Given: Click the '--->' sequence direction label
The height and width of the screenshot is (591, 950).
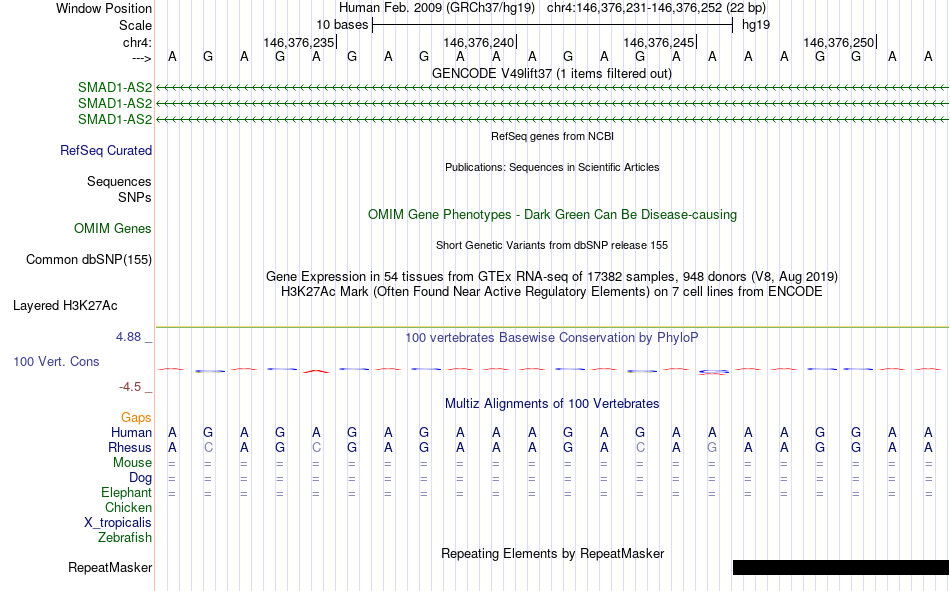Looking at the screenshot, I should [141, 58].
